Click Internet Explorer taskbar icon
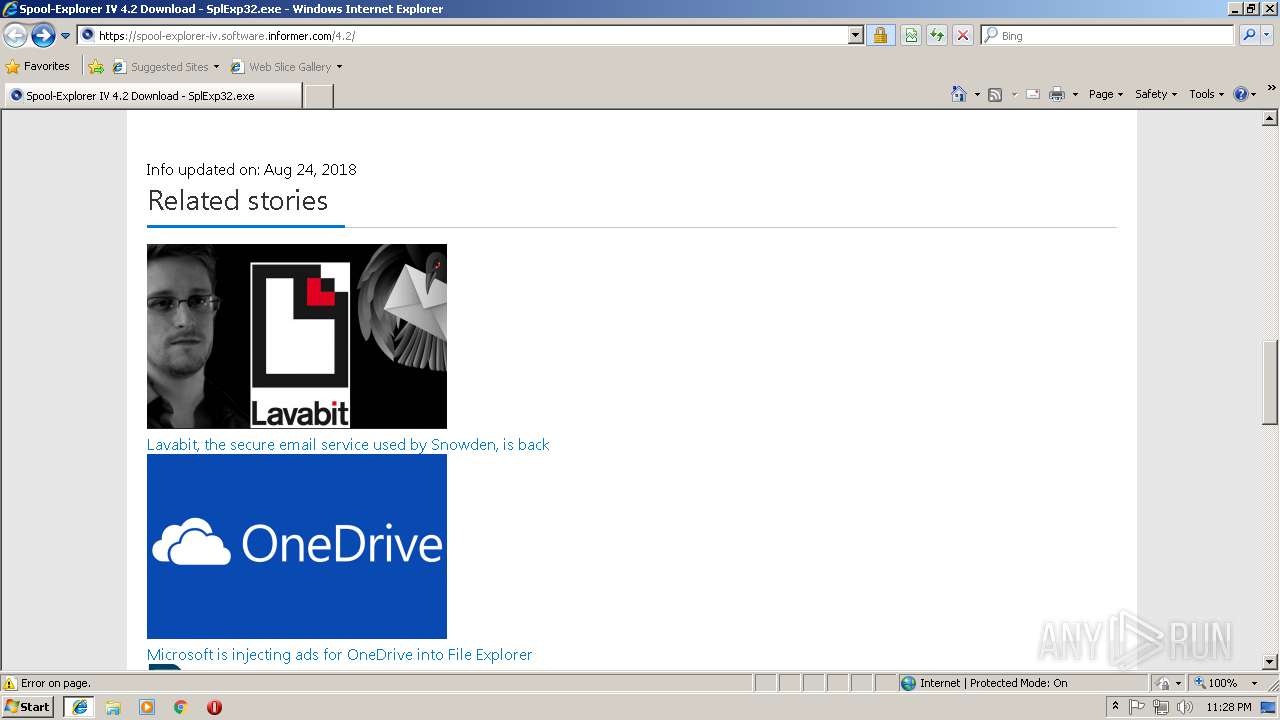Image resolution: width=1280 pixels, height=720 pixels. (80, 707)
